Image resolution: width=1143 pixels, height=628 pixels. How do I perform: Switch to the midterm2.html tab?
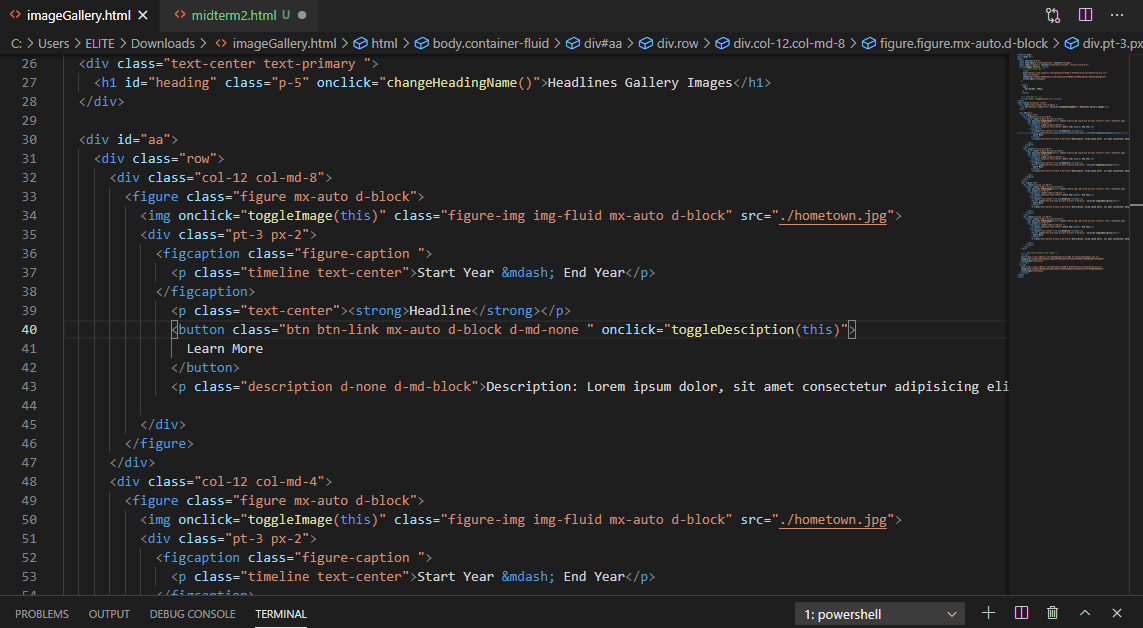point(234,15)
